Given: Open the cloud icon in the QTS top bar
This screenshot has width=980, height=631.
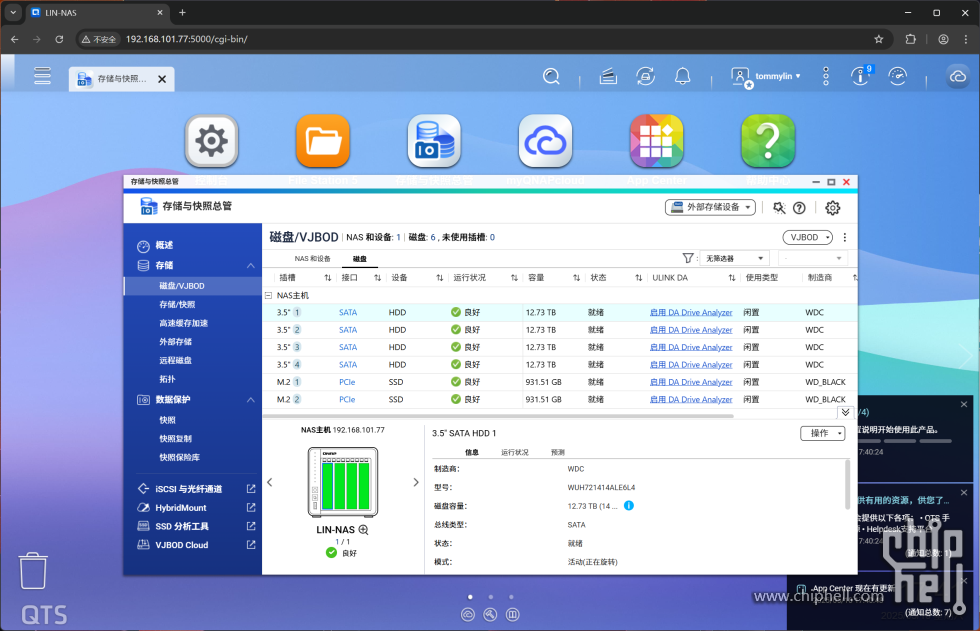Looking at the screenshot, I should click(958, 76).
